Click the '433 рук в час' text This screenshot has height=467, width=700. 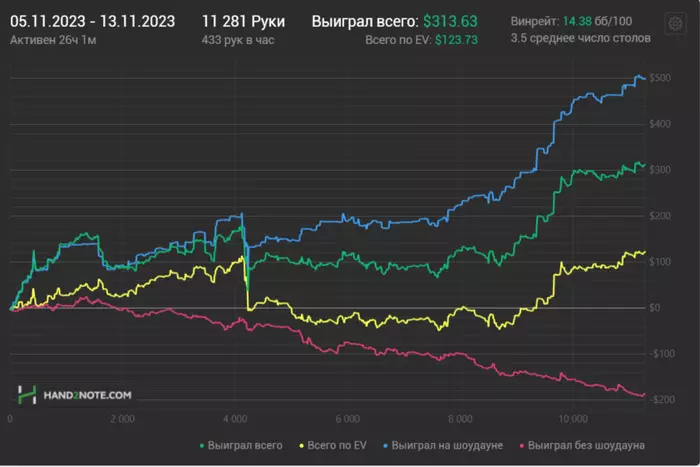click(238, 40)
